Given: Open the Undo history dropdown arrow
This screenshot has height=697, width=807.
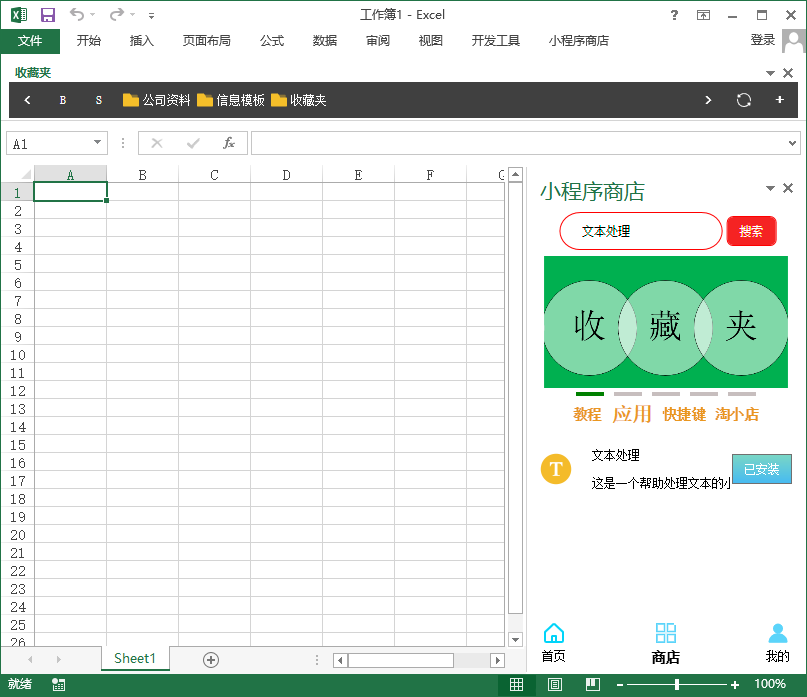Looking at the screenshot, I should click(93, 14).
